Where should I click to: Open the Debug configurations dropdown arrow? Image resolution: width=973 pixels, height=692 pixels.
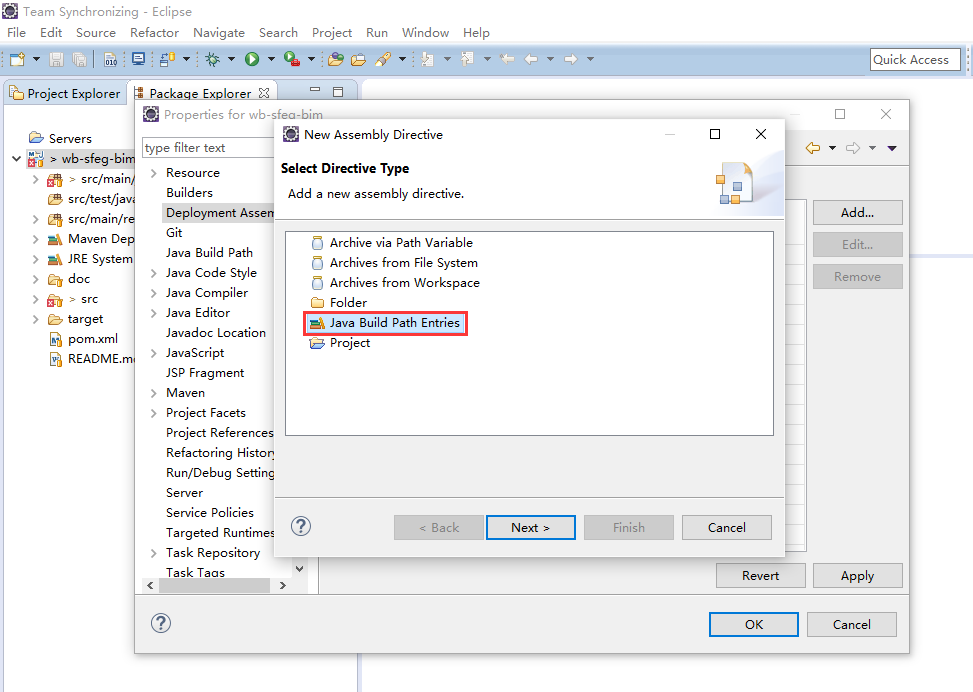click(231, 59)
